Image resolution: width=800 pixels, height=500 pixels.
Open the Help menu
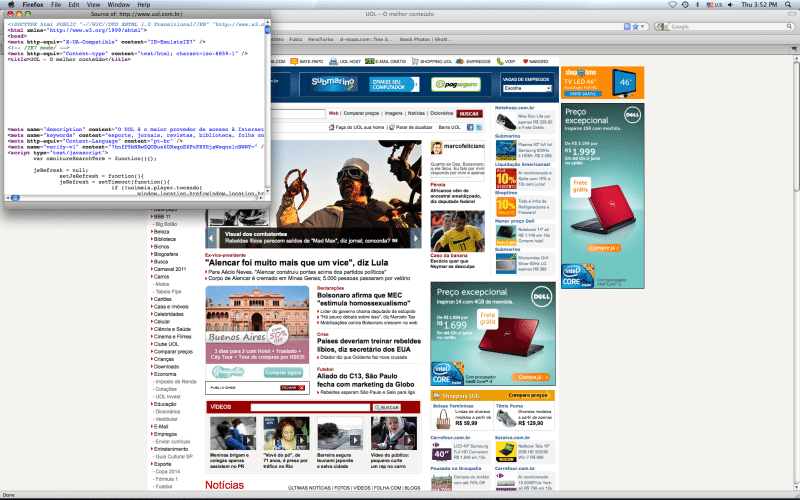tap(144, 5)
